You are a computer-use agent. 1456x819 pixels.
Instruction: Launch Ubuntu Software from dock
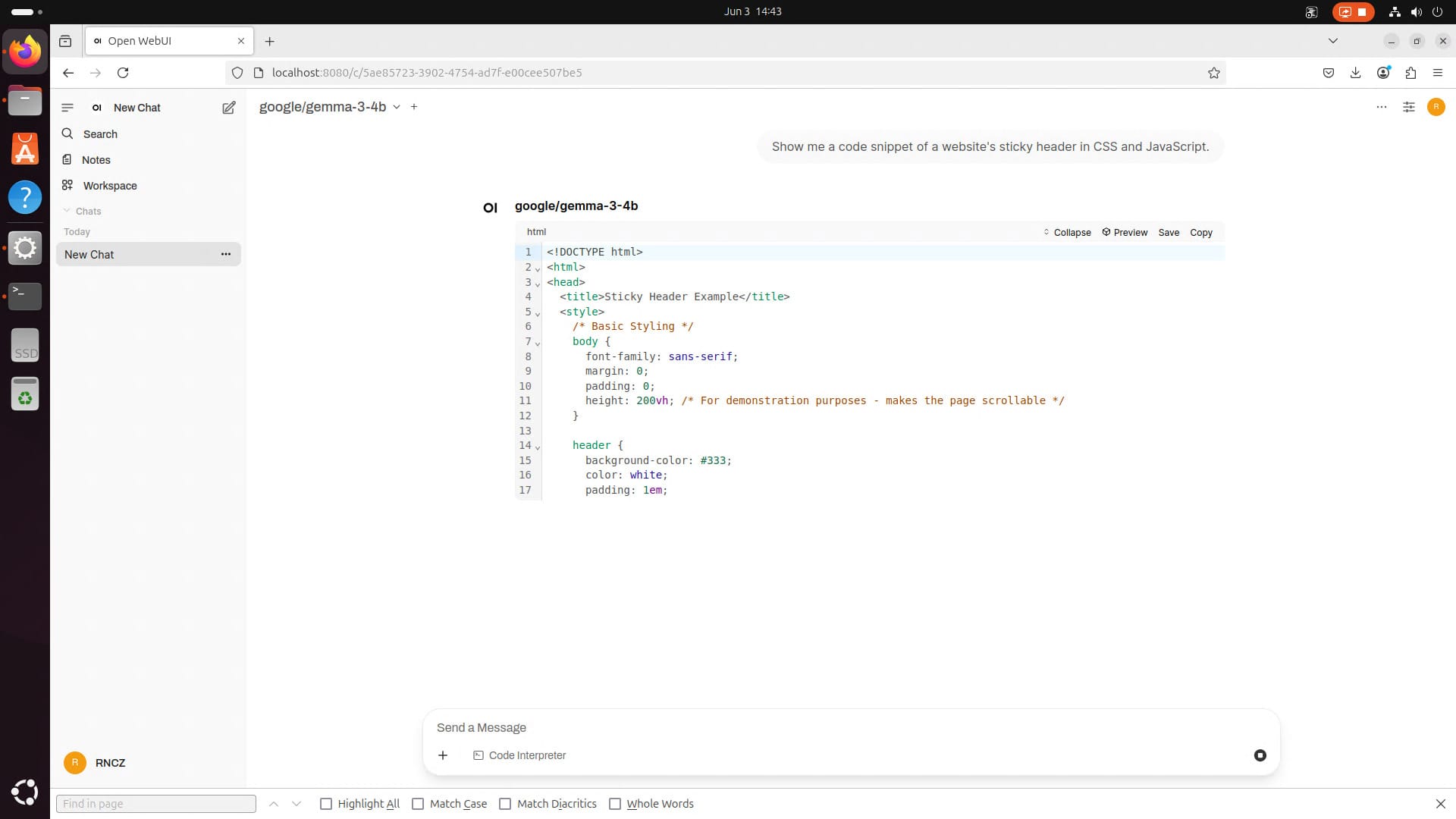pyautogui.click(x=25, y=149)
